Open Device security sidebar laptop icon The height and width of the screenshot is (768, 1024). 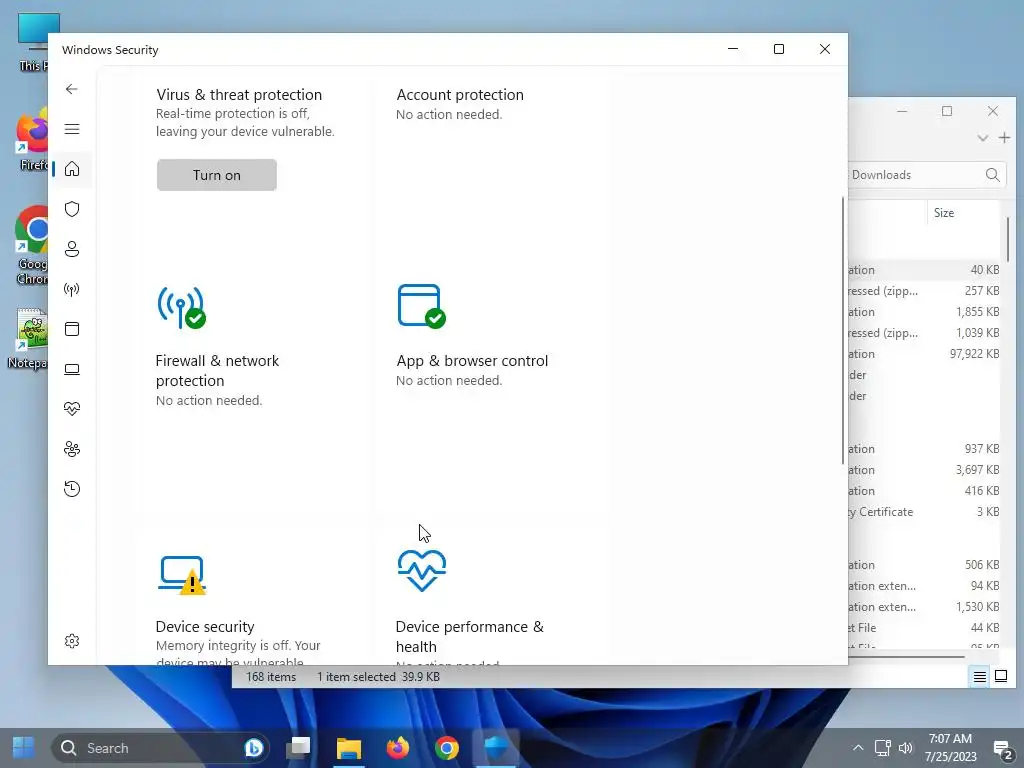(x=72, y=370)
